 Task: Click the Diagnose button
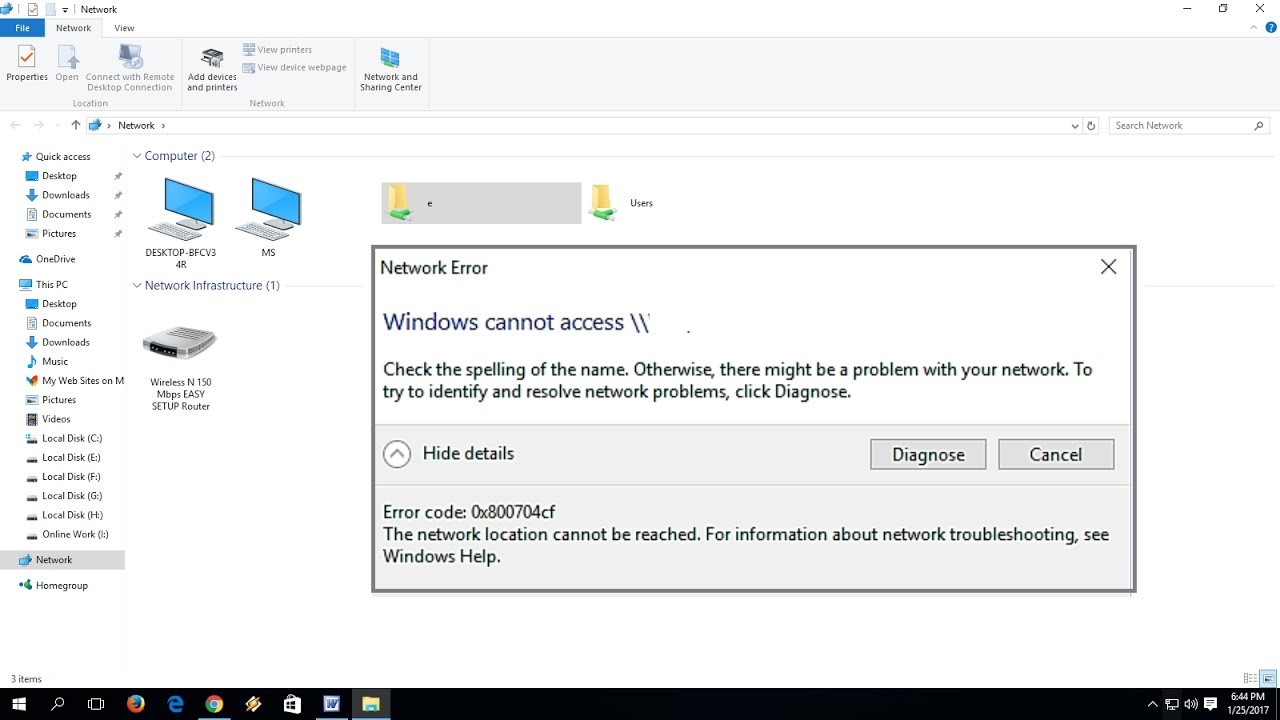tap(928, 454)
